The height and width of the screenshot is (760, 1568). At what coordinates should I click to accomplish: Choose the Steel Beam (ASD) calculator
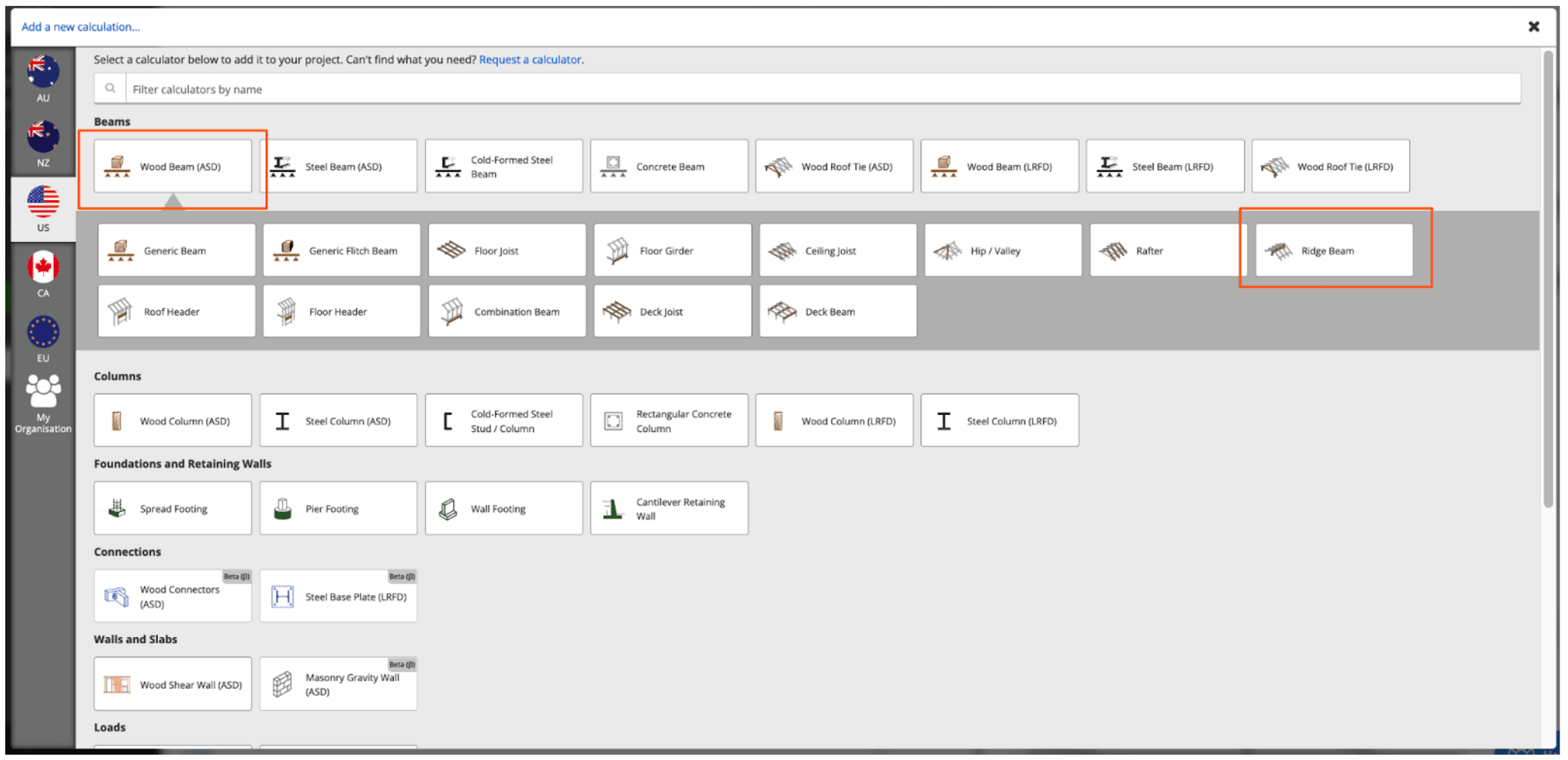(x=338, y=166)
